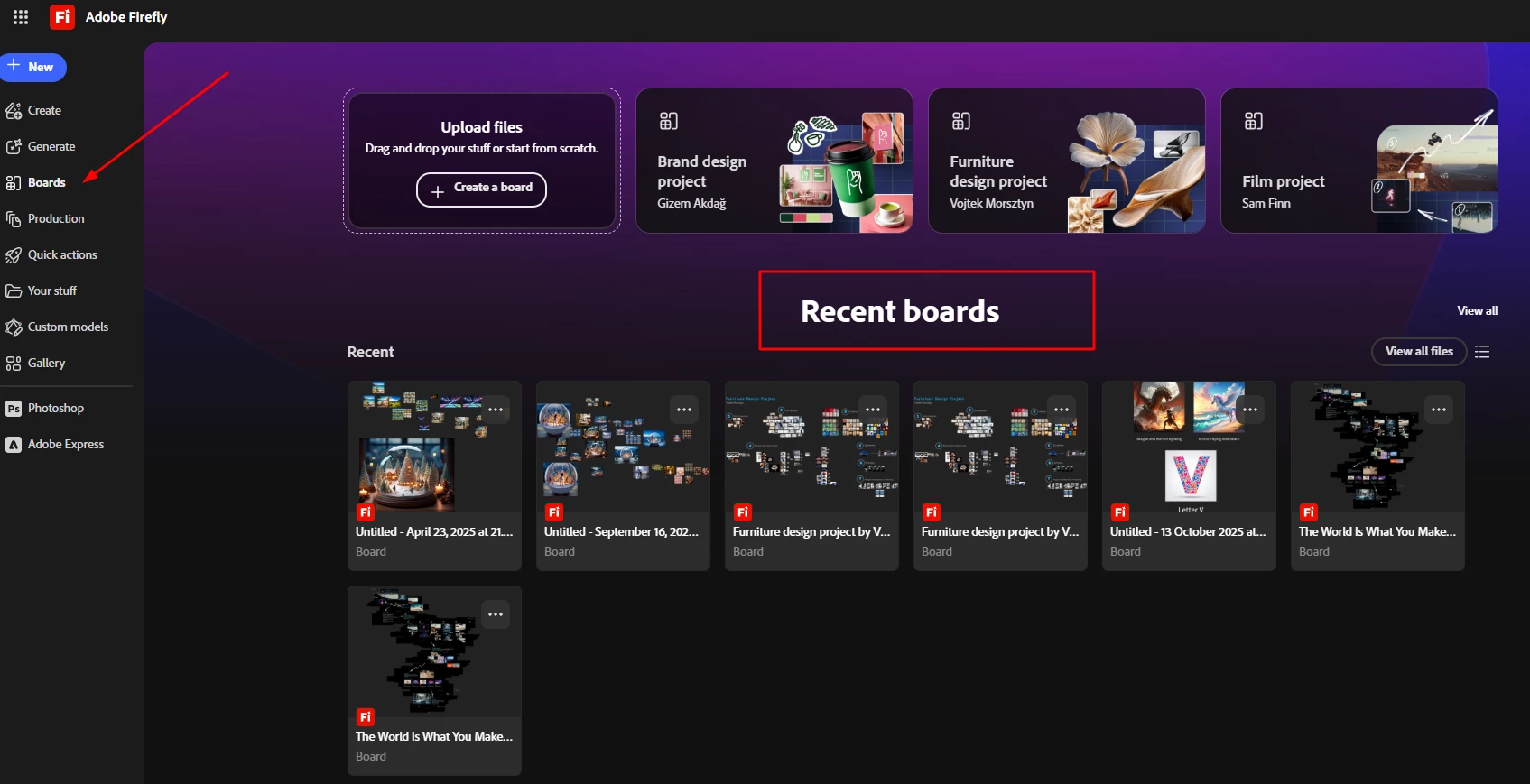Click Create a board button
This screenshot has height=784, width=1530.
click(481, 189)
